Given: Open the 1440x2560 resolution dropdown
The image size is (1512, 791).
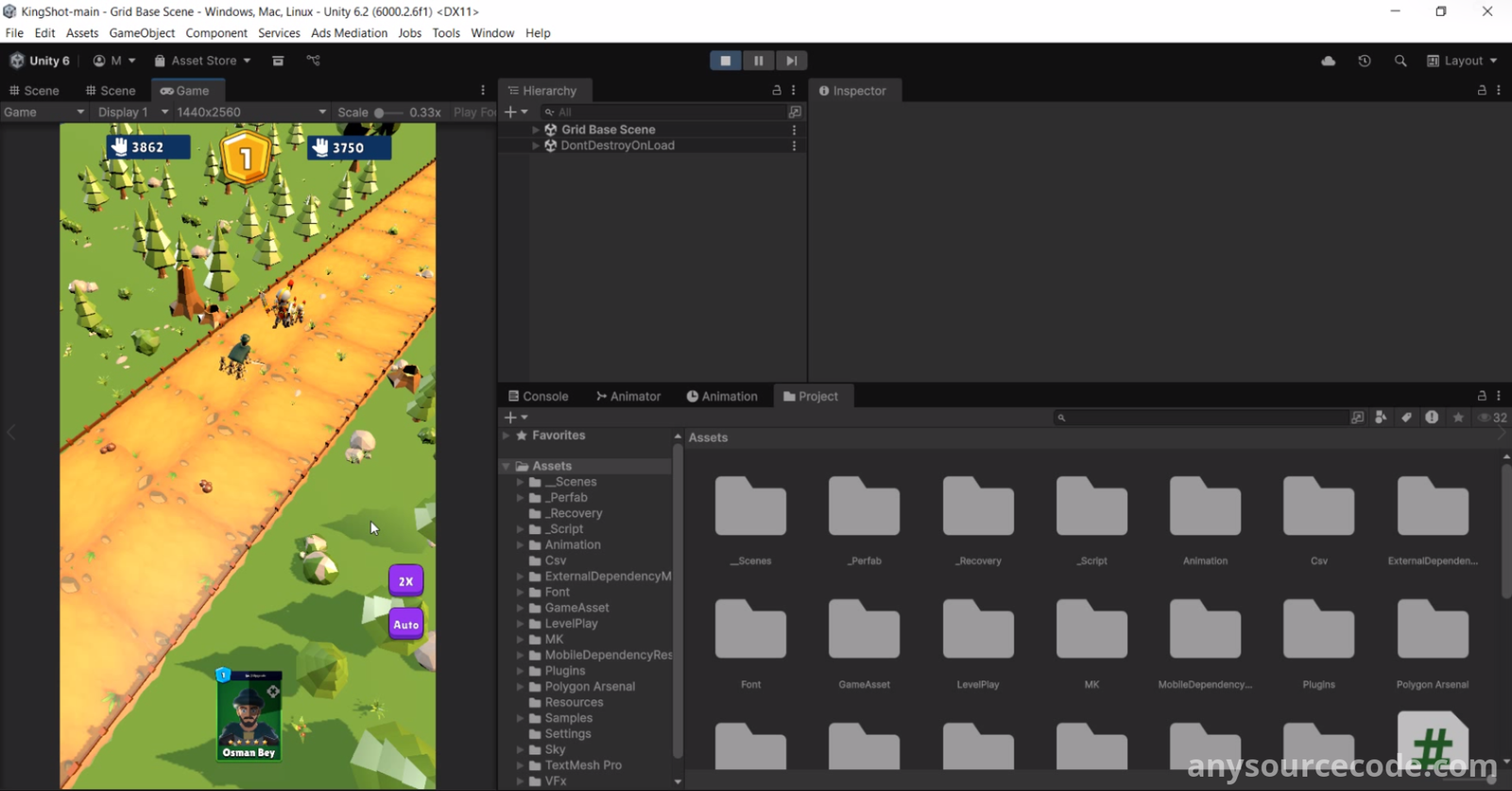Looking at the screenshot, I should pyautogui.click(x=250, y=112).
